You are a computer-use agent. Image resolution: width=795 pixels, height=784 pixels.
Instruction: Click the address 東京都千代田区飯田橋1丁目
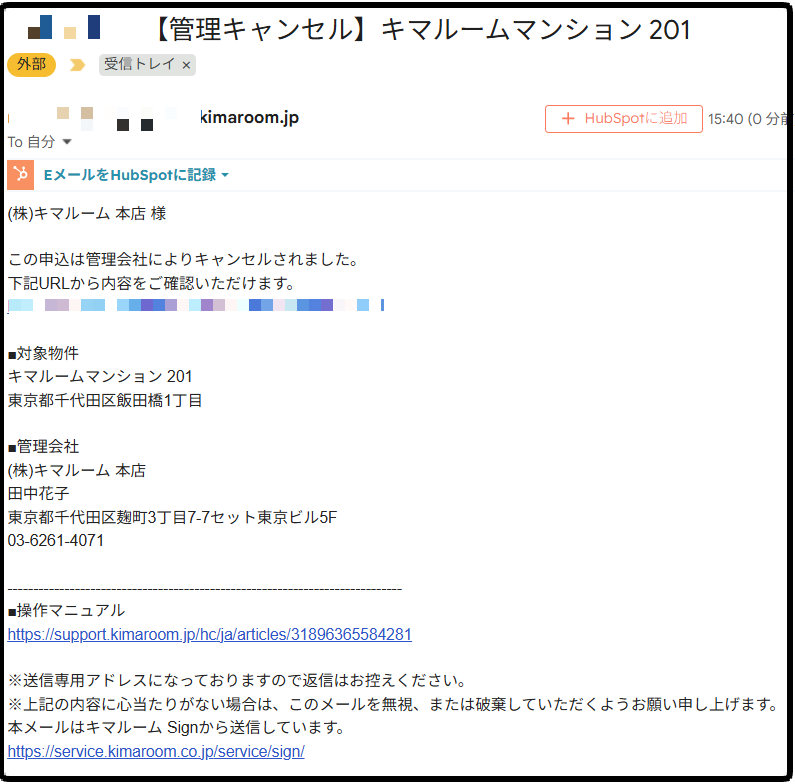[x=105, y=400]
